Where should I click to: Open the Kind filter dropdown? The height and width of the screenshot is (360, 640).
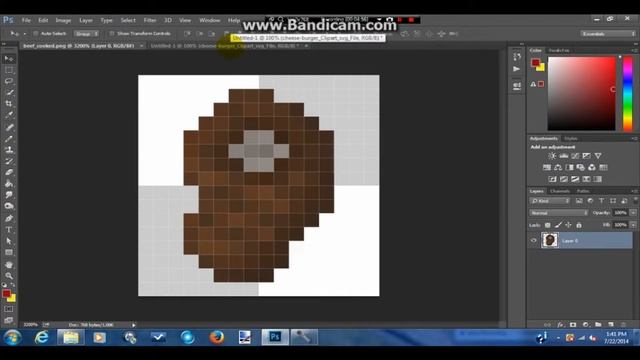click(x=549, y=201)
